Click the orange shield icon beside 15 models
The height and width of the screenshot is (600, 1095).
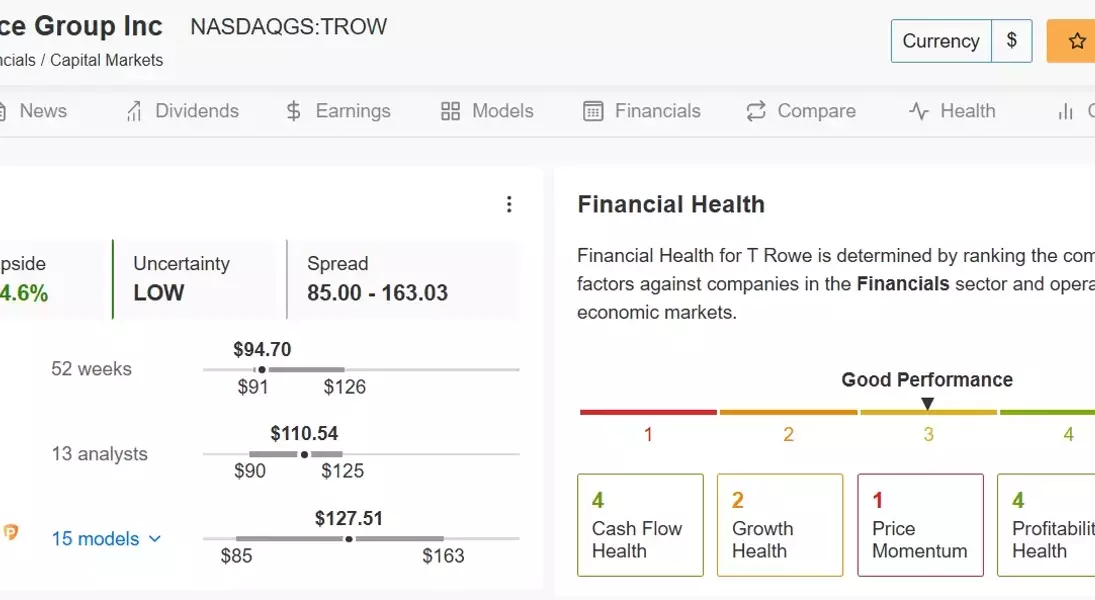coord(11,533)
